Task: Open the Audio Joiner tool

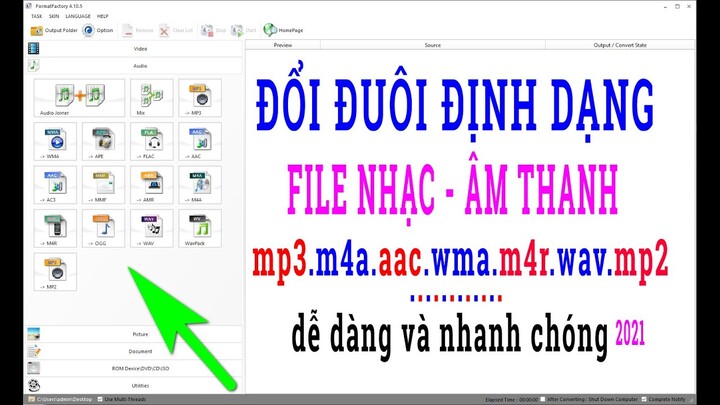Action: pos(79,98)
